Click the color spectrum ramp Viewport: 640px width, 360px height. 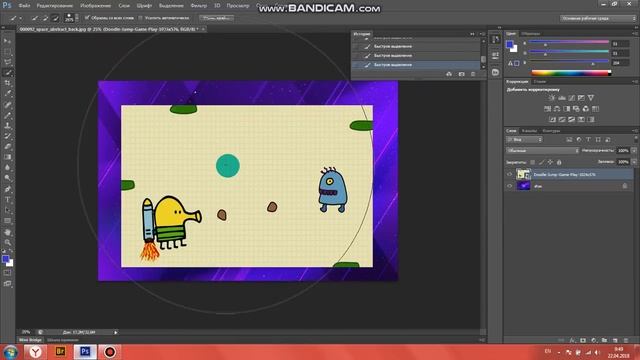(x=571, y=73)
